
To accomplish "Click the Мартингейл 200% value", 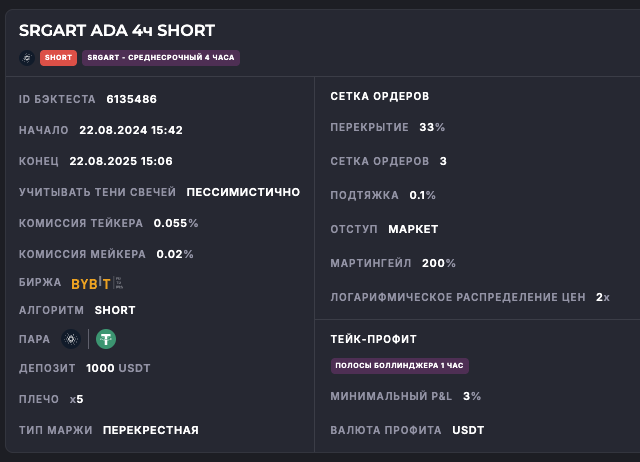I will coord(439,263).
